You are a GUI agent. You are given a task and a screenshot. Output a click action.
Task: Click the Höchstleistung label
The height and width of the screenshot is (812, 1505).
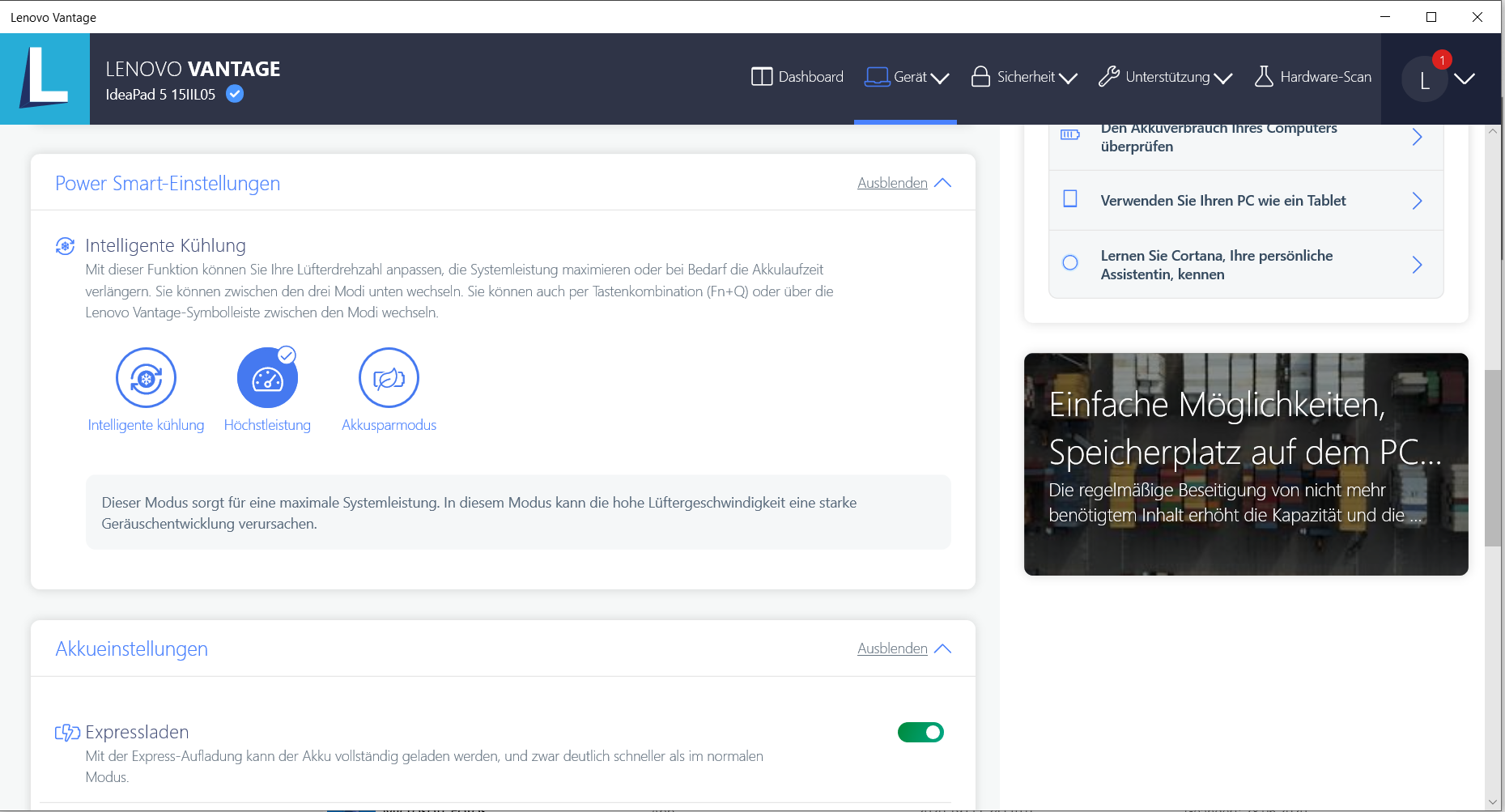267,425
